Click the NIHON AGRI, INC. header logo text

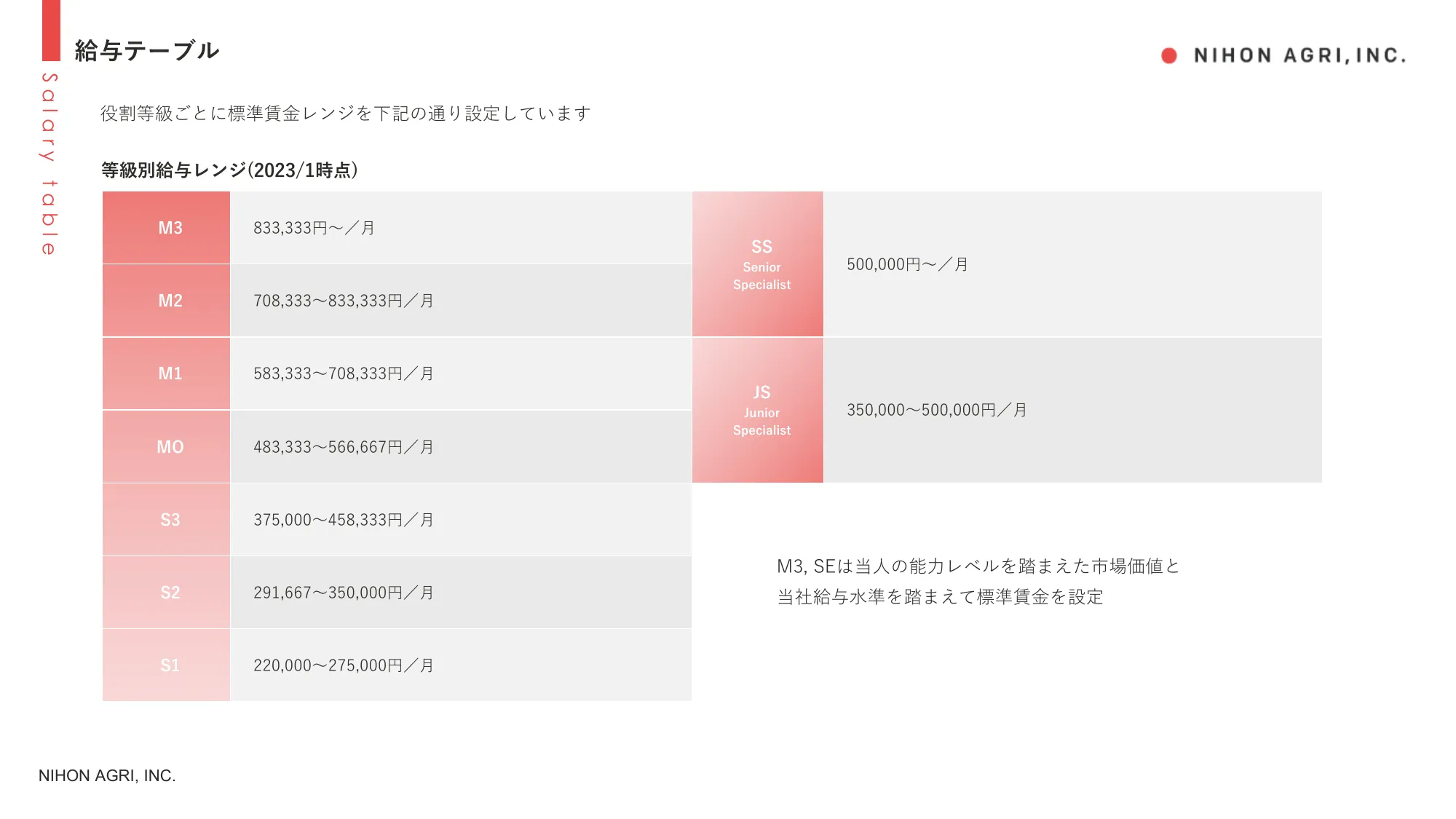click(1300, 56)
